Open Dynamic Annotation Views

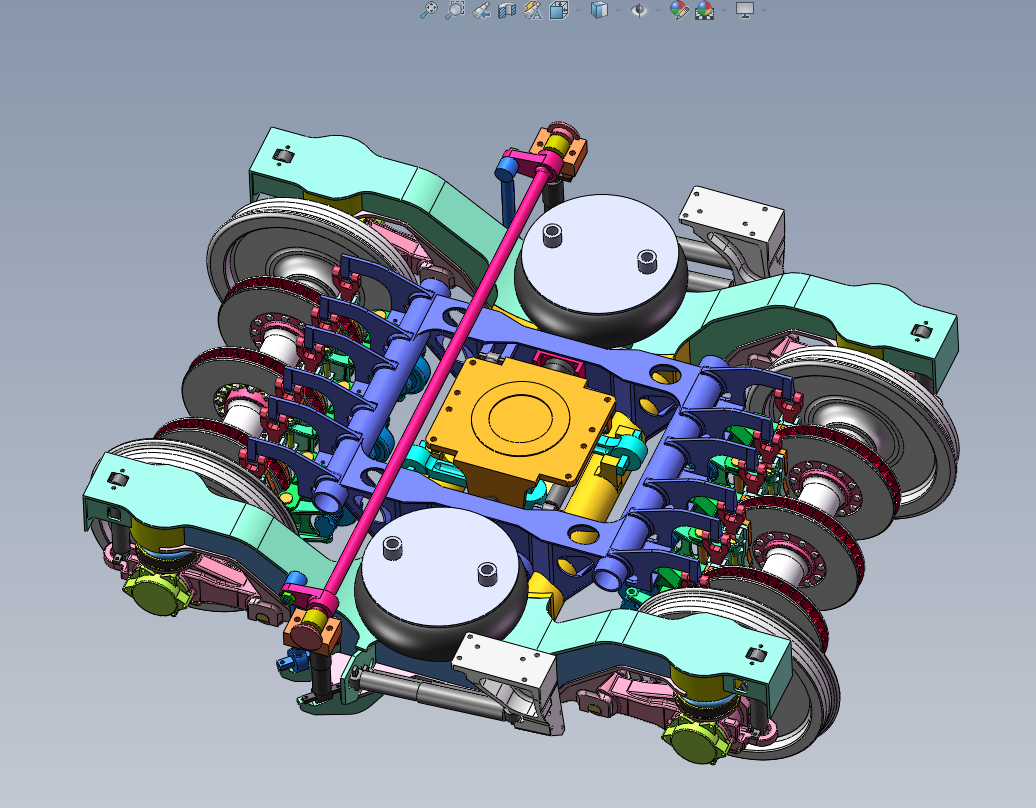pos(533,10)
